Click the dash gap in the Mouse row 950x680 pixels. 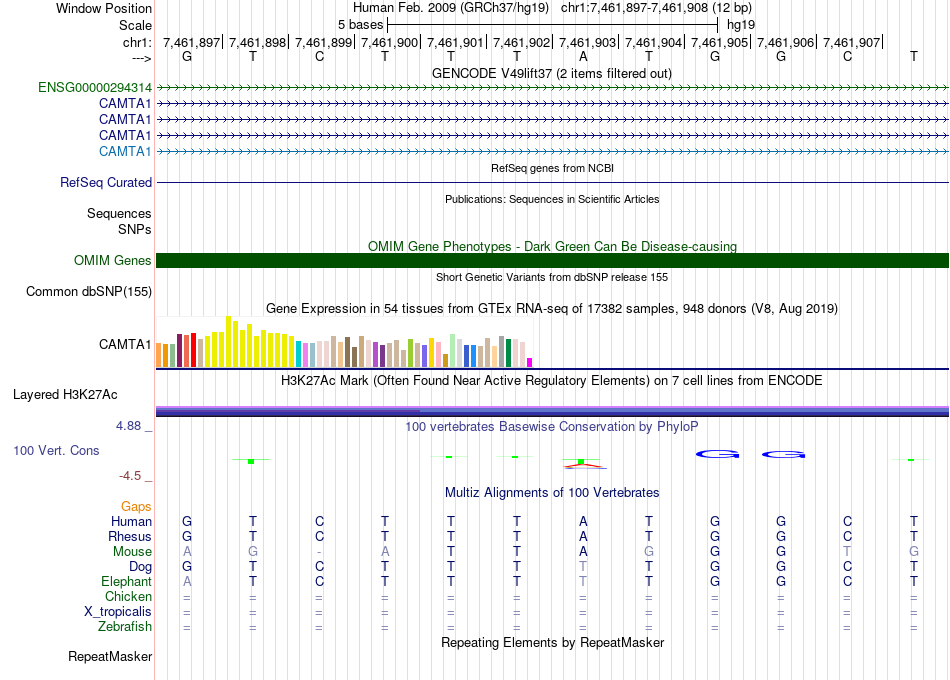coord(319,552)
